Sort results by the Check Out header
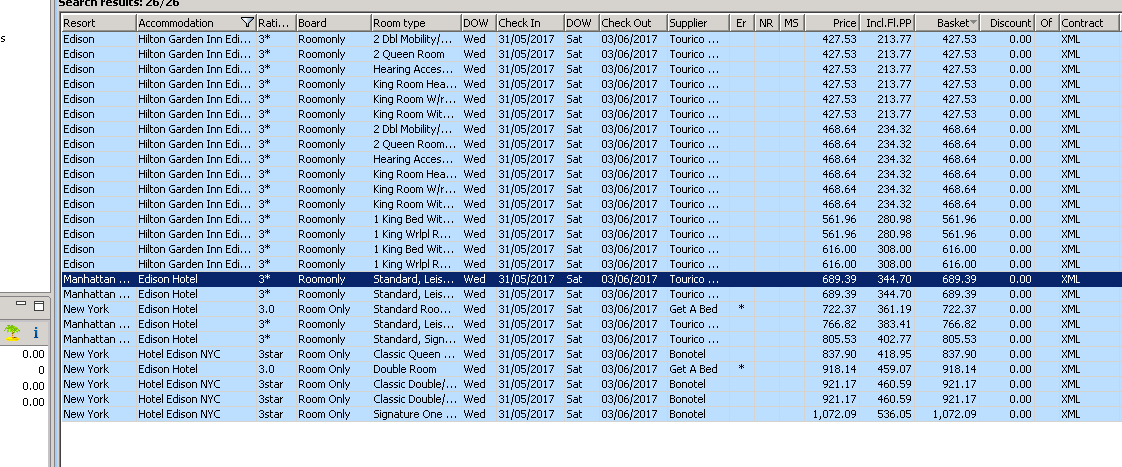The width and height of the screenshot is (1122, 467). pos(633,23)
